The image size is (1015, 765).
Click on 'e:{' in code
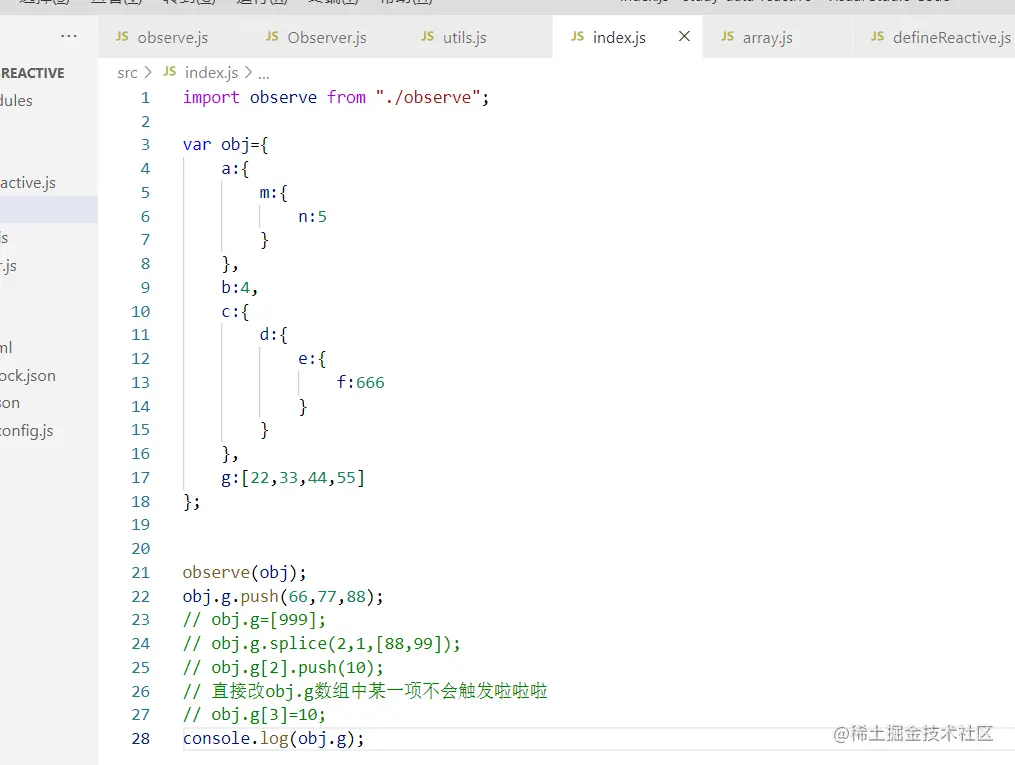click(312, 359)
